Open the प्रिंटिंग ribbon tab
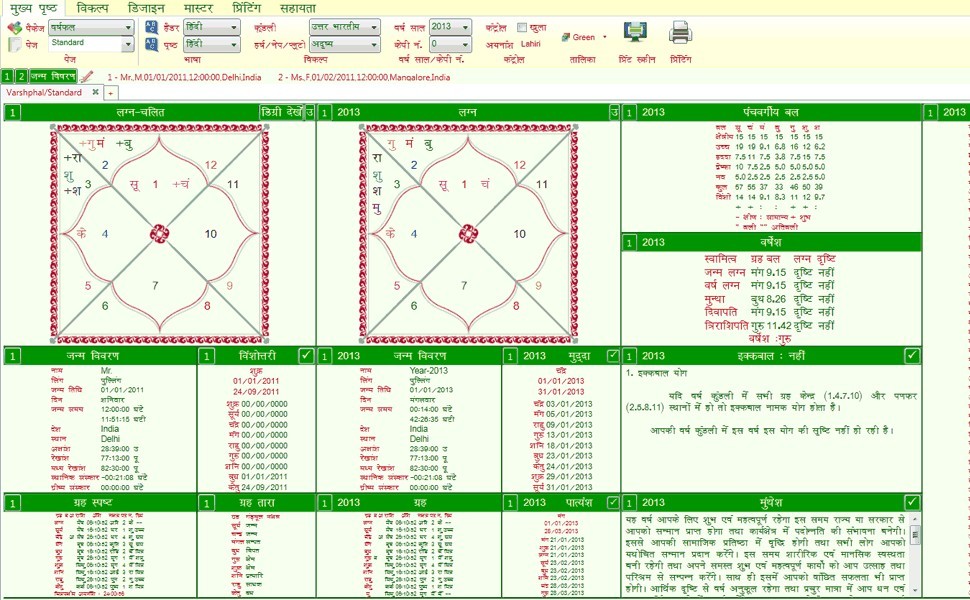Image resolution: width=970 pixels, height=600 pixels. pos(246,8)
